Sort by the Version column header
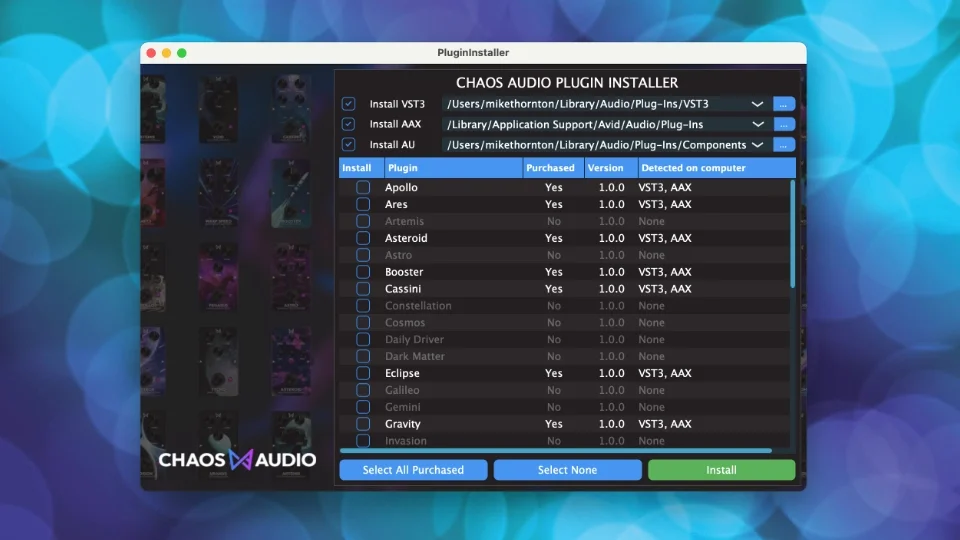 (x=612, y=168)
